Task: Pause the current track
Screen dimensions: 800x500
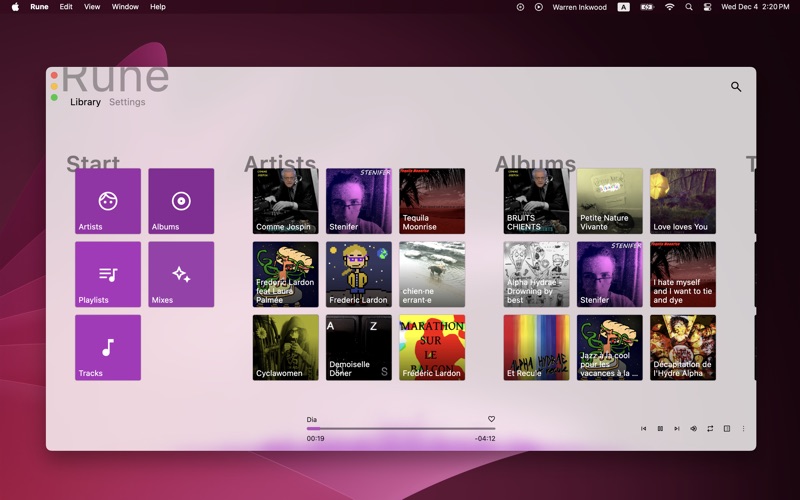Action: (660, 429)
